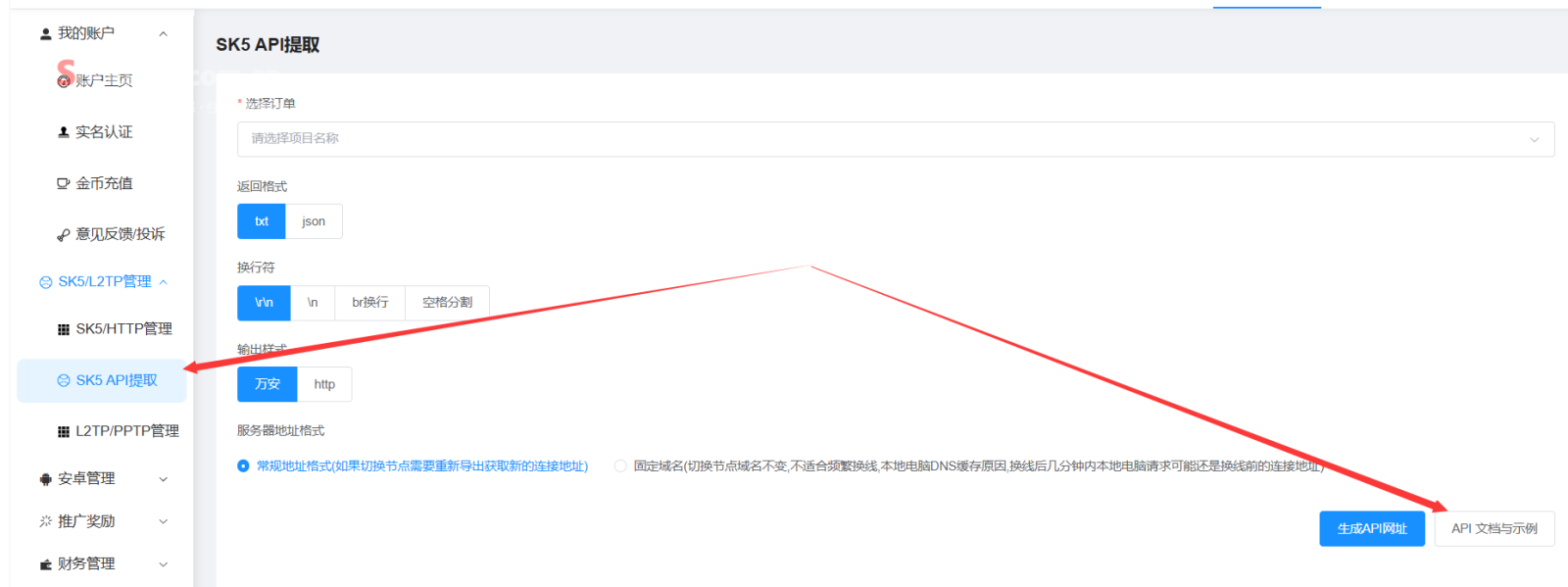This screenshot has width=1568, height=587.
Task: Go to 金币充值 page
Action: coord(102,183)
